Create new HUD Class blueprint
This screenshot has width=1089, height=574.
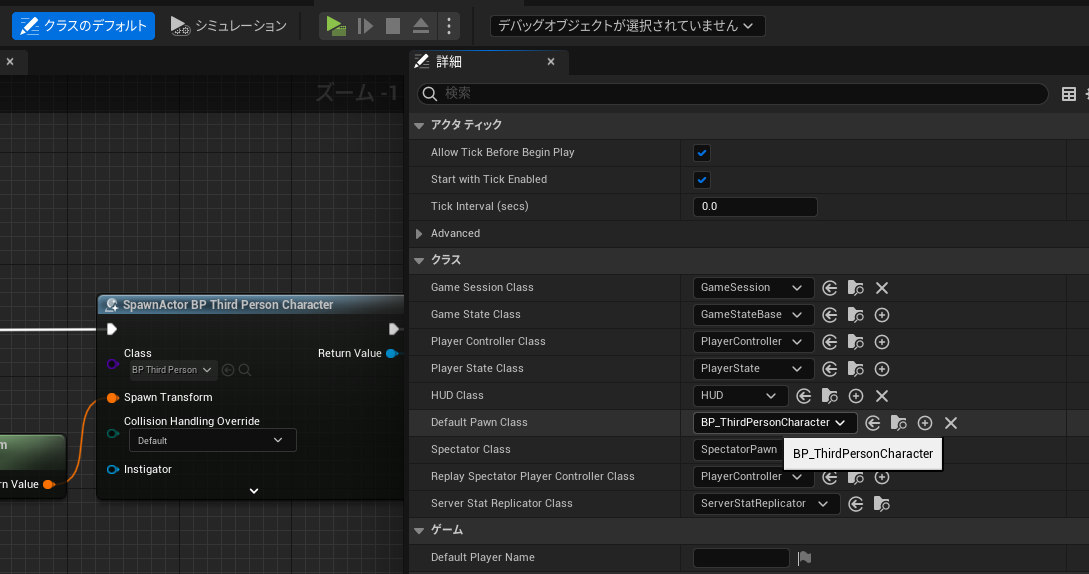856,396
